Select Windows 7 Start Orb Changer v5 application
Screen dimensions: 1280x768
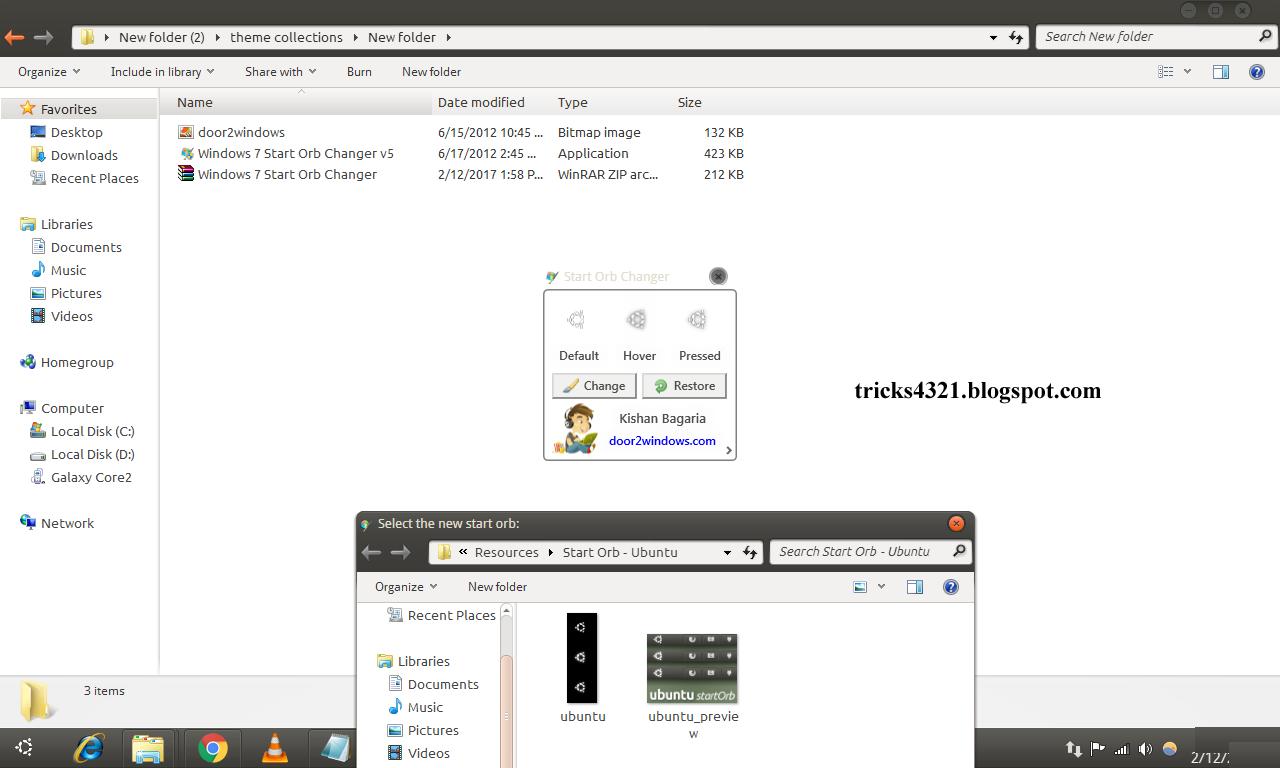coord(295,153)
